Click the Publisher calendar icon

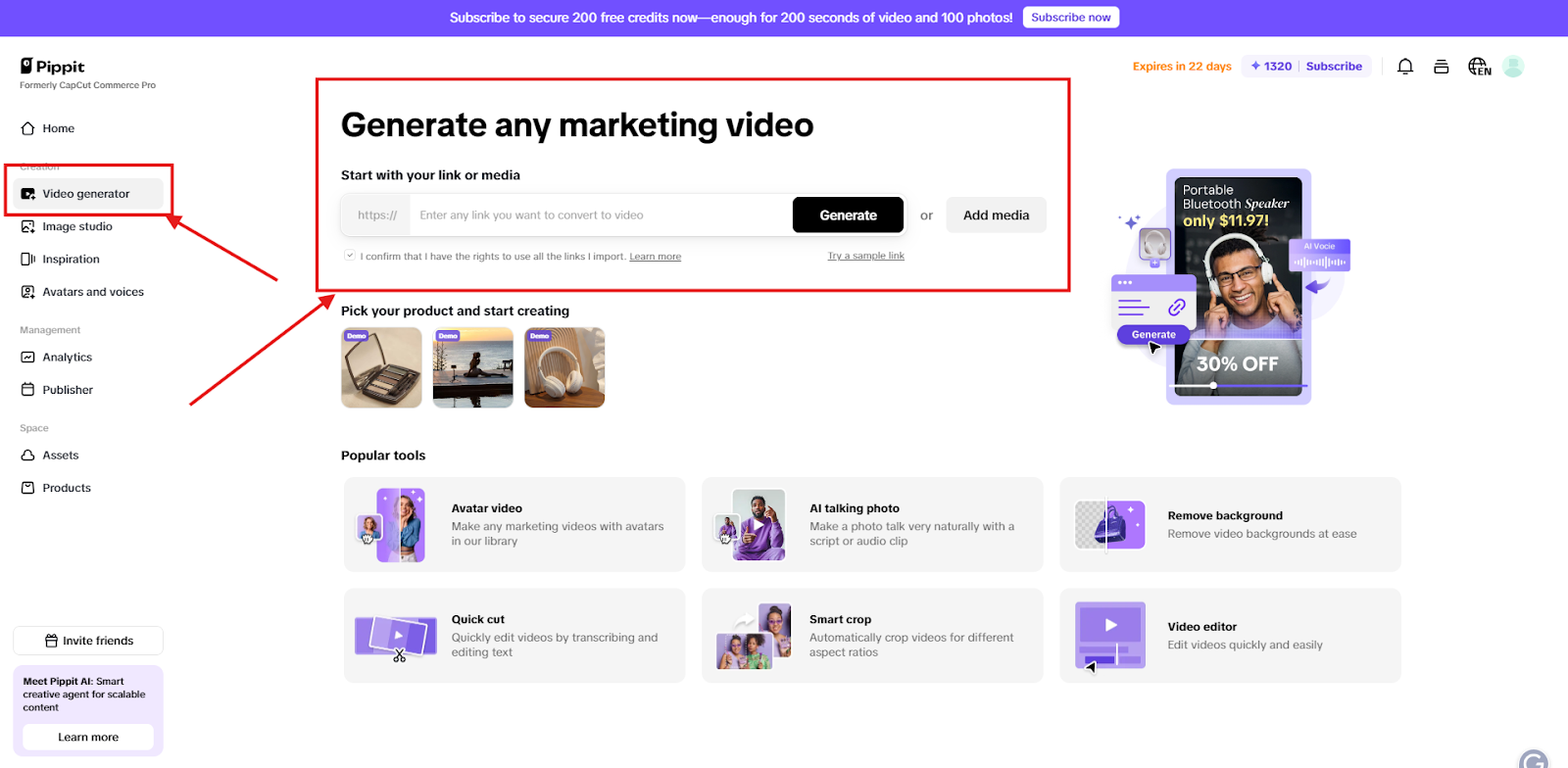27,390
